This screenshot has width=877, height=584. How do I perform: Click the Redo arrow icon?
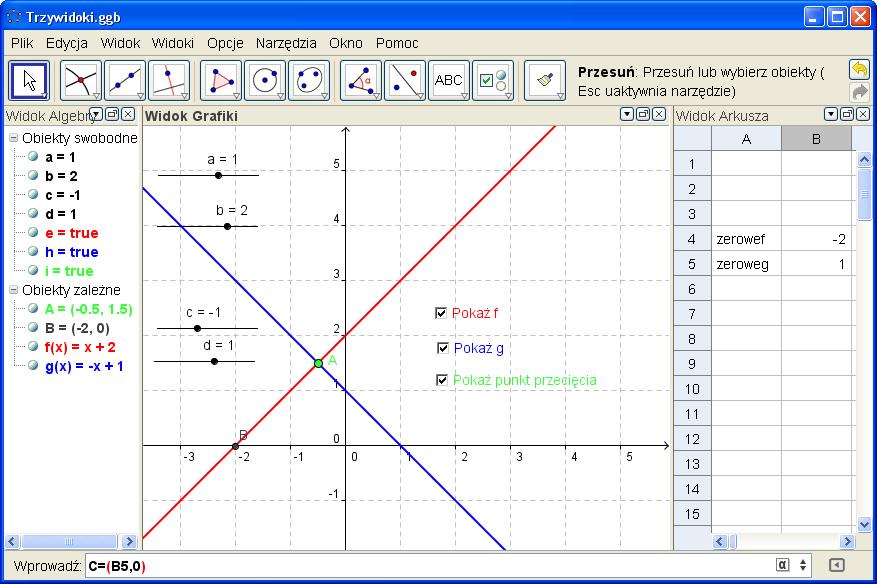859,92
